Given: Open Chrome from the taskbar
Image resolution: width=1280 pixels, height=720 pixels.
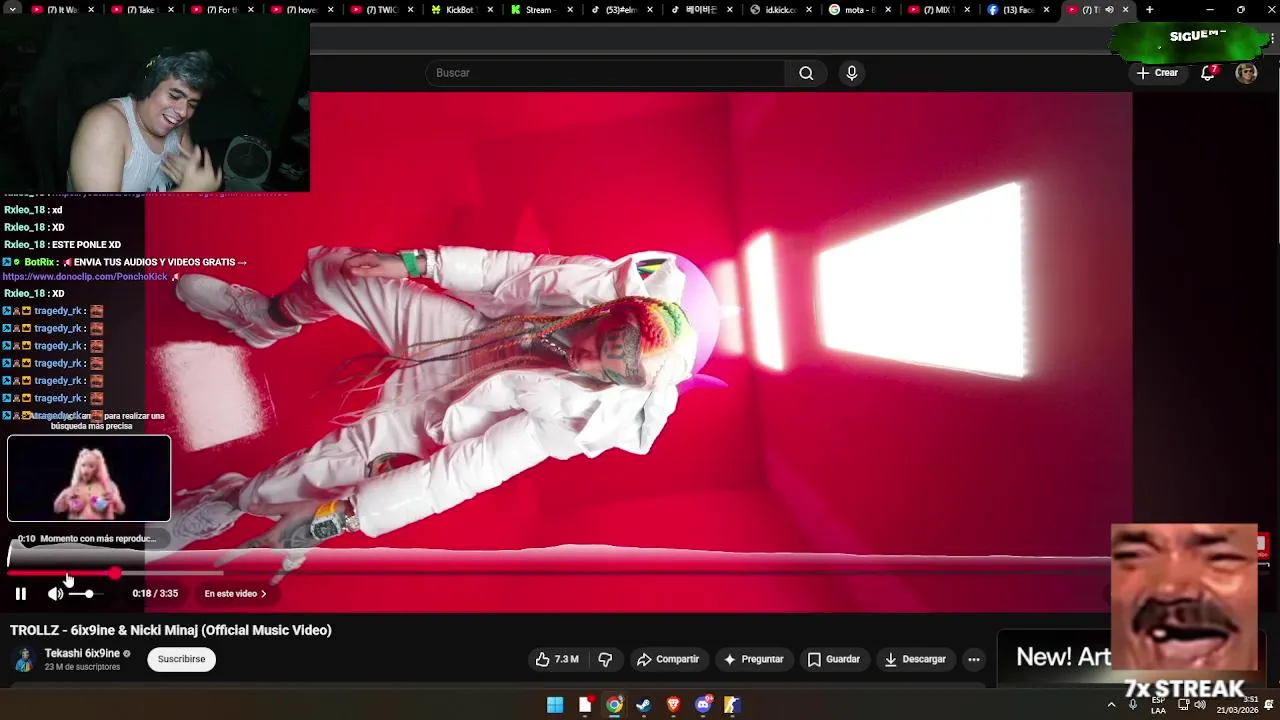Looking at the screenshot, I should pyautogui.click(x=614, y=705).
